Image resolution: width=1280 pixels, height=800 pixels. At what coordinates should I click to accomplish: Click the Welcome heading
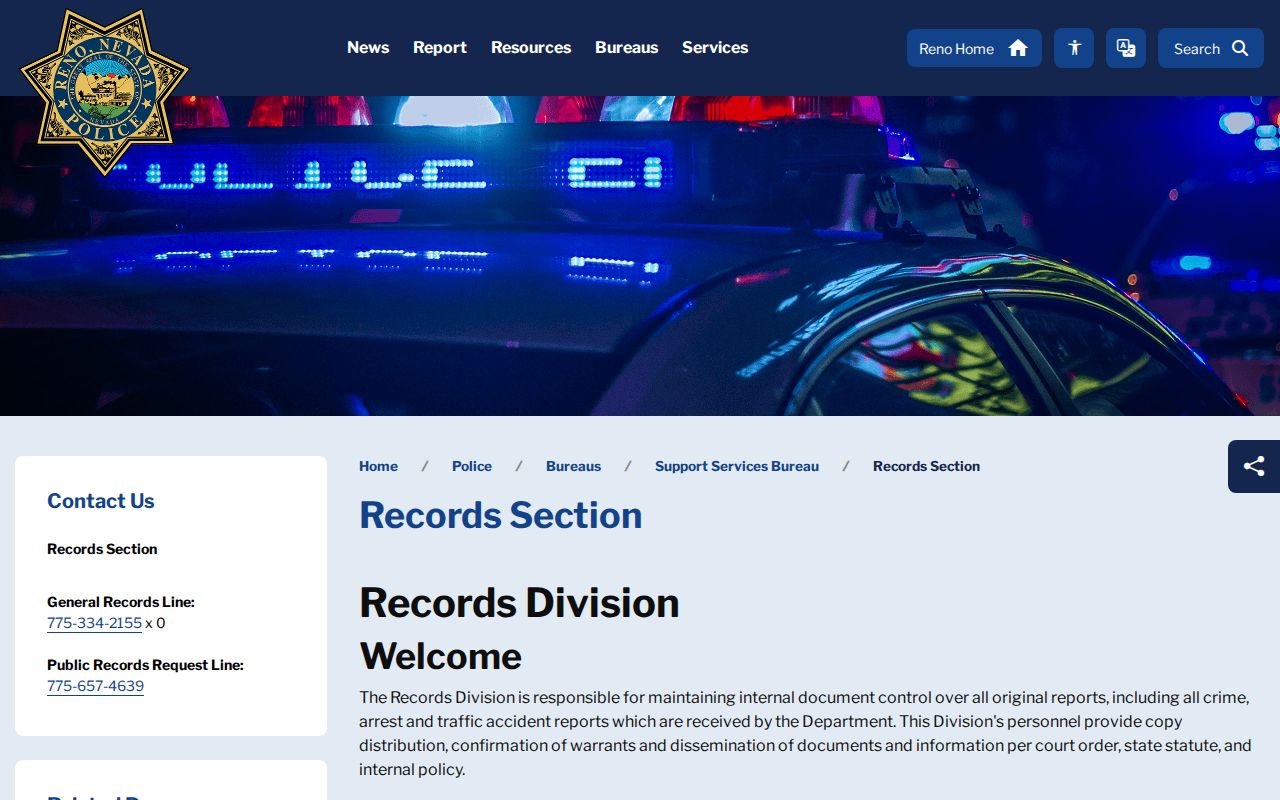click(x=440, y=656)
